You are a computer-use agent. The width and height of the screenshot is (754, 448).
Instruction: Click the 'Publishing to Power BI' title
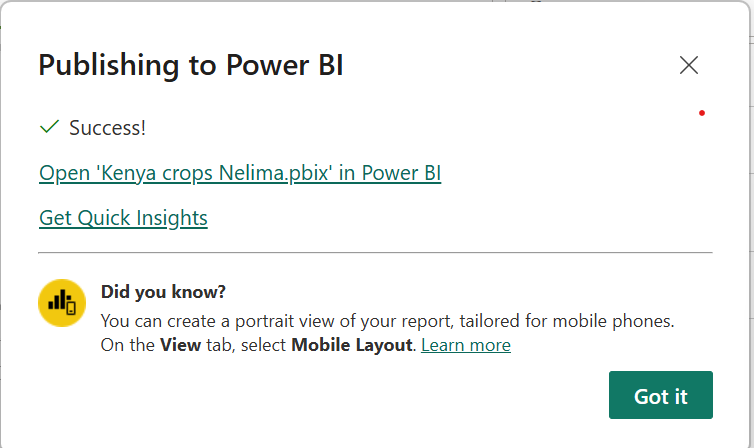click(191, 66)
